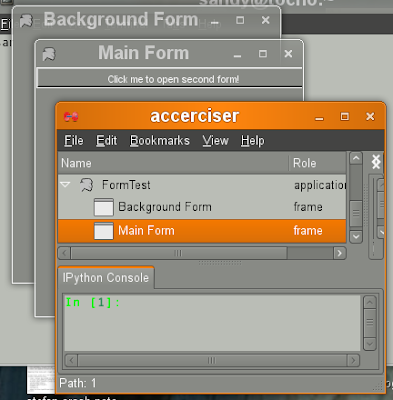Click the 'application' role cell of FormTest
This screenshot has width=393, height=400.
(x=320, y=185)
